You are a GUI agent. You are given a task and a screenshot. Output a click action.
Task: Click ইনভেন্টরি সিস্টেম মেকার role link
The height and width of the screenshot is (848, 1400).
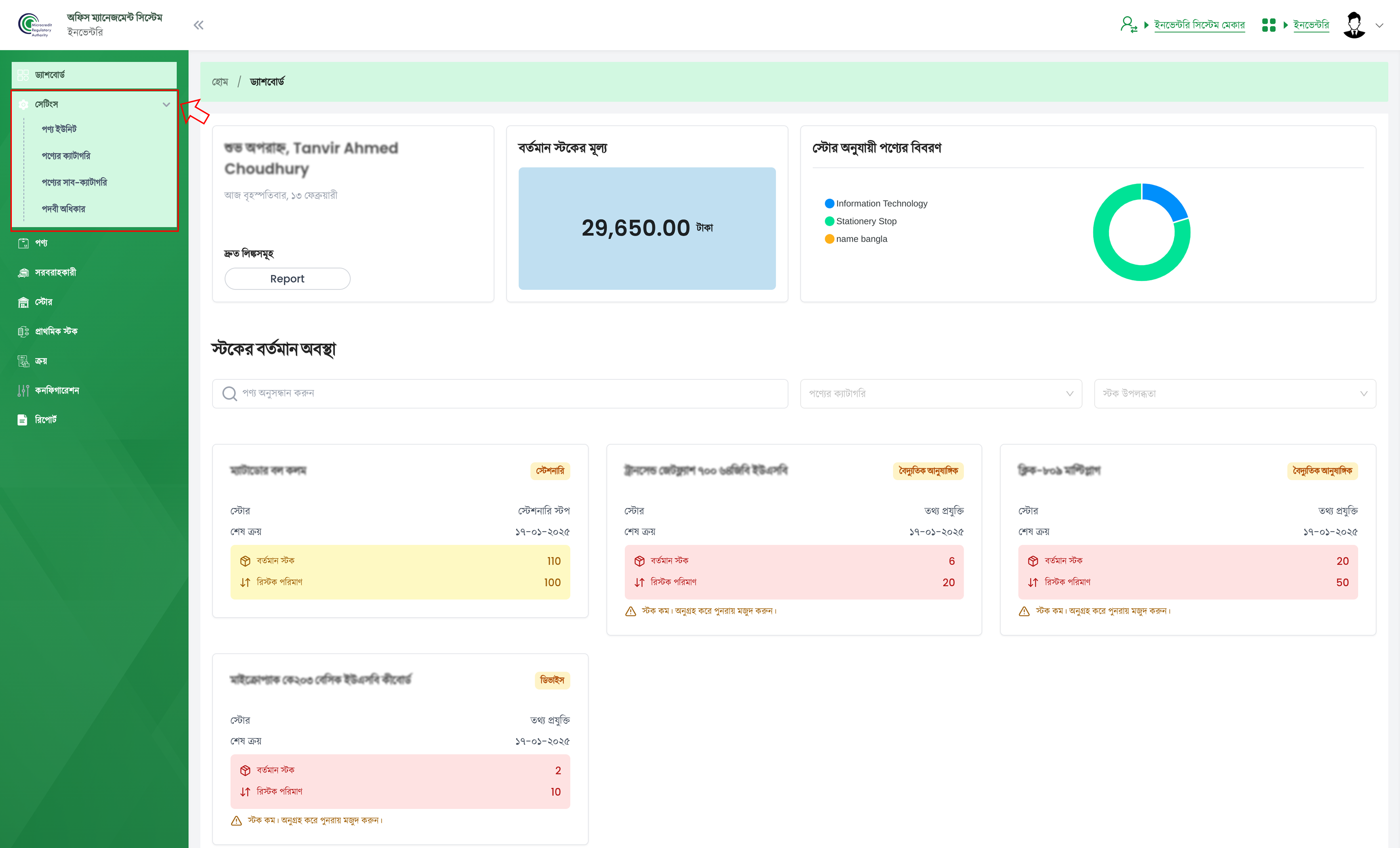pyautogui.click(x=1199, y=25)
